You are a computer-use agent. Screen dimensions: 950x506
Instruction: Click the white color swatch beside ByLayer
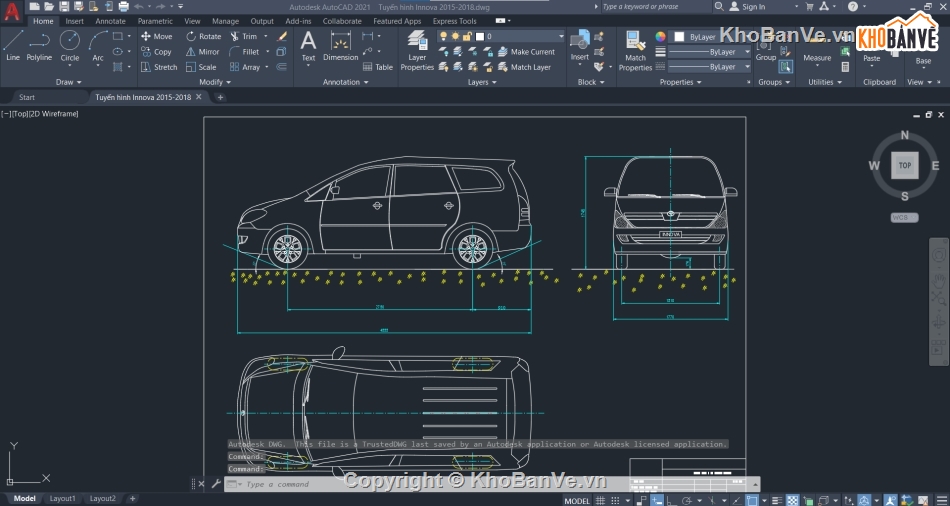(x=679, y=37)
